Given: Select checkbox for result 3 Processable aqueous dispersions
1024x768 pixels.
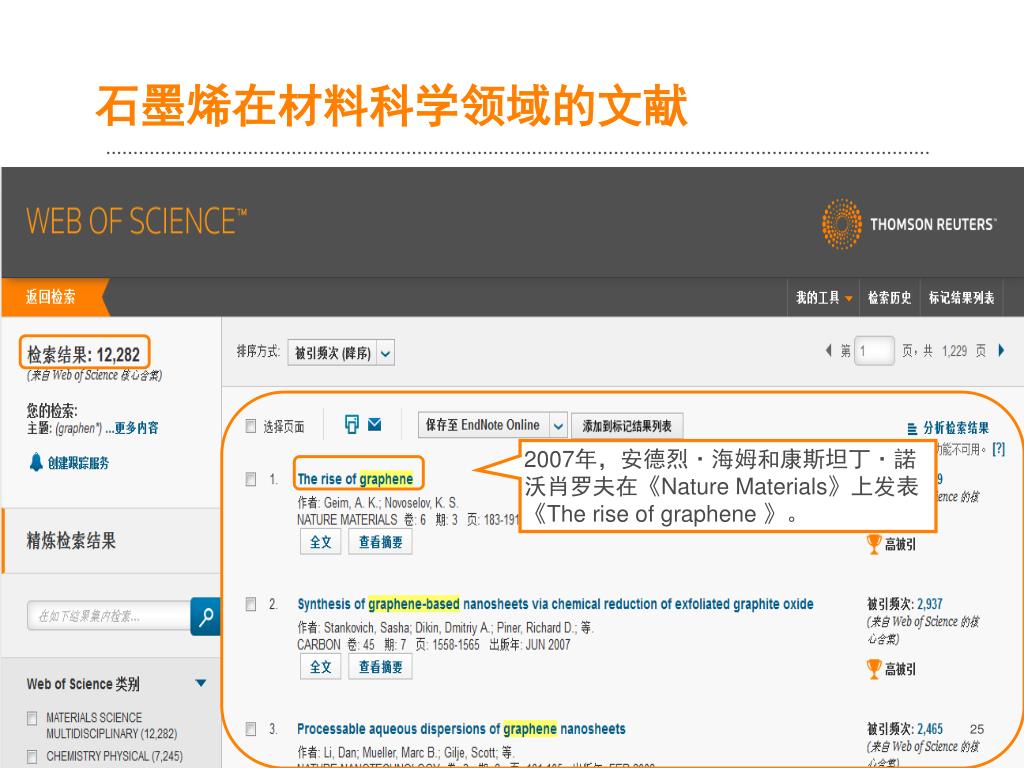Looking at the screenshot, I should pyautogui.click(x=251, y=728).
